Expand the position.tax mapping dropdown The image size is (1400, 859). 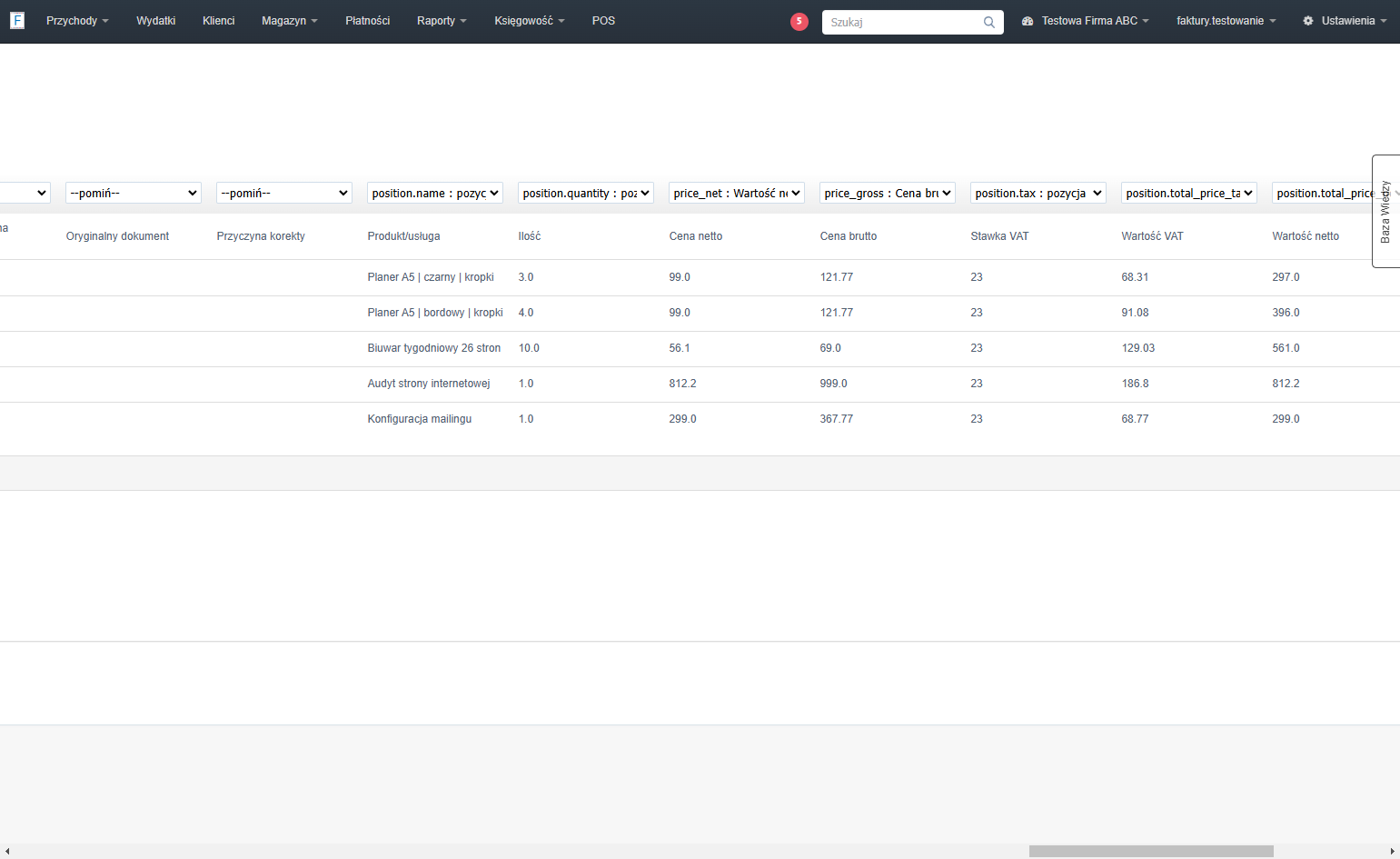tap(1038, 193)
